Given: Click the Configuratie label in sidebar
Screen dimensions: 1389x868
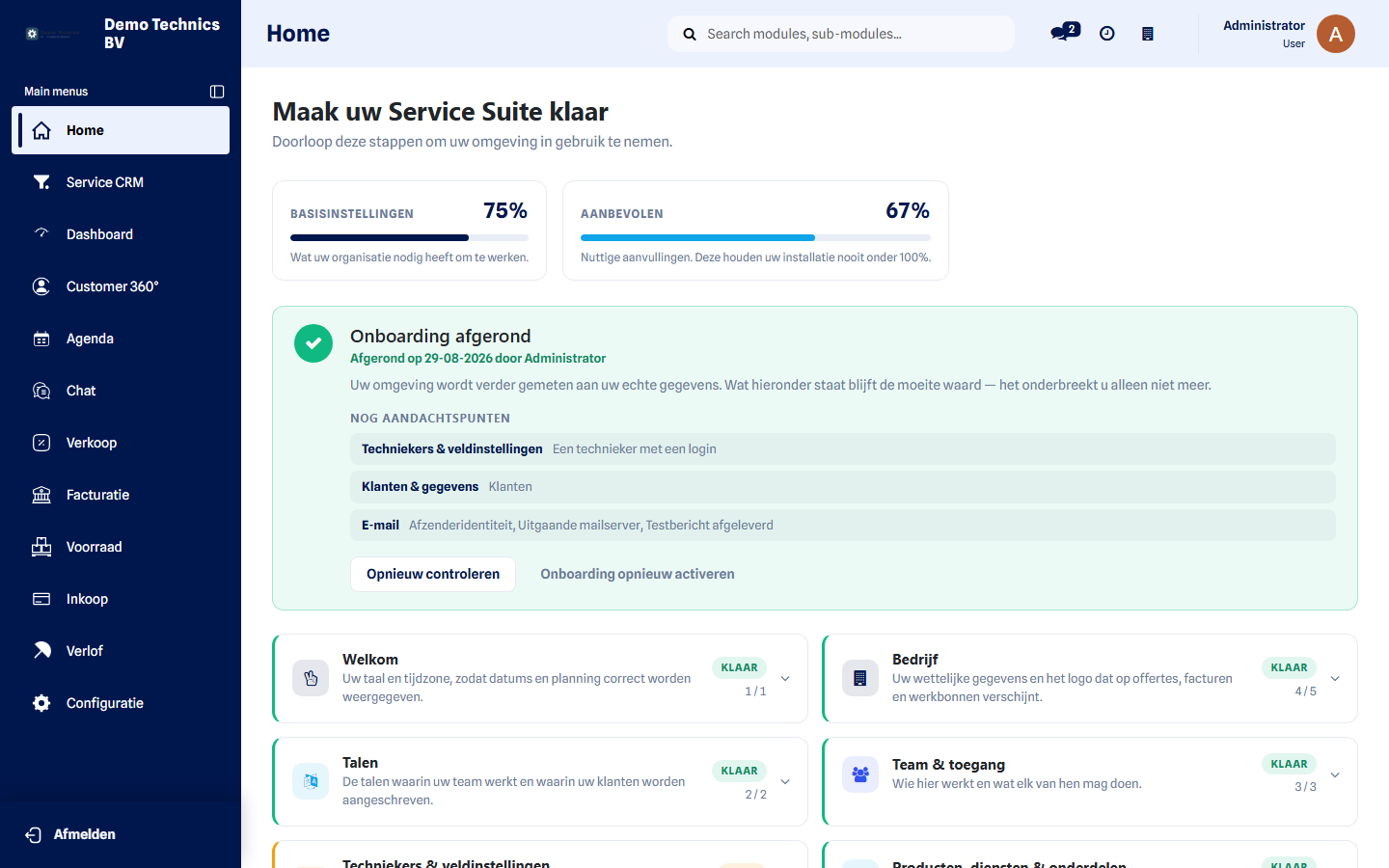Looking at the screenshot, I should pyautogui.click(x=105, y=703).
